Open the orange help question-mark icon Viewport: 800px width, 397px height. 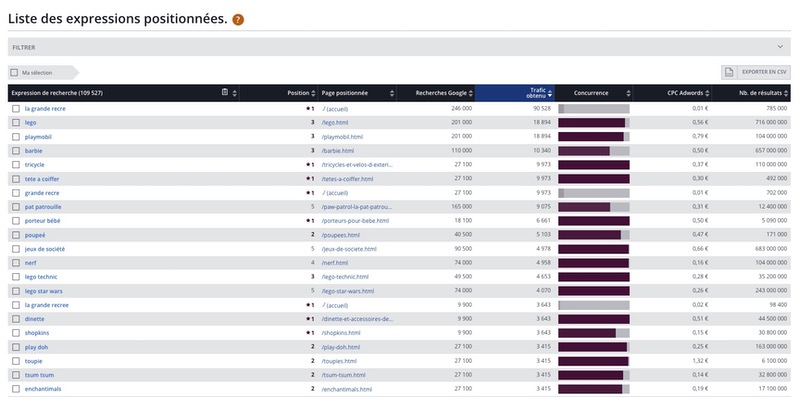(238, 20)
